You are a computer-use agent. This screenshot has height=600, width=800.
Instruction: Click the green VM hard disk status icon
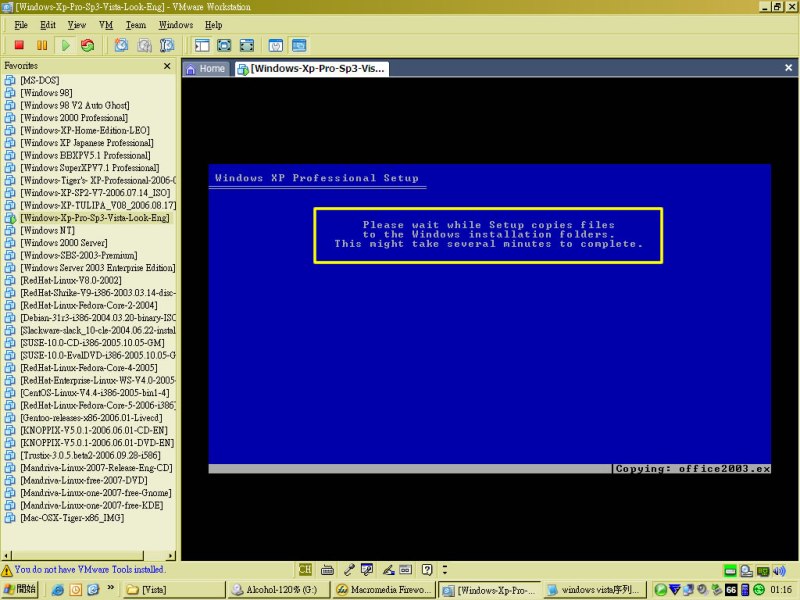click(x=730, y=570)
